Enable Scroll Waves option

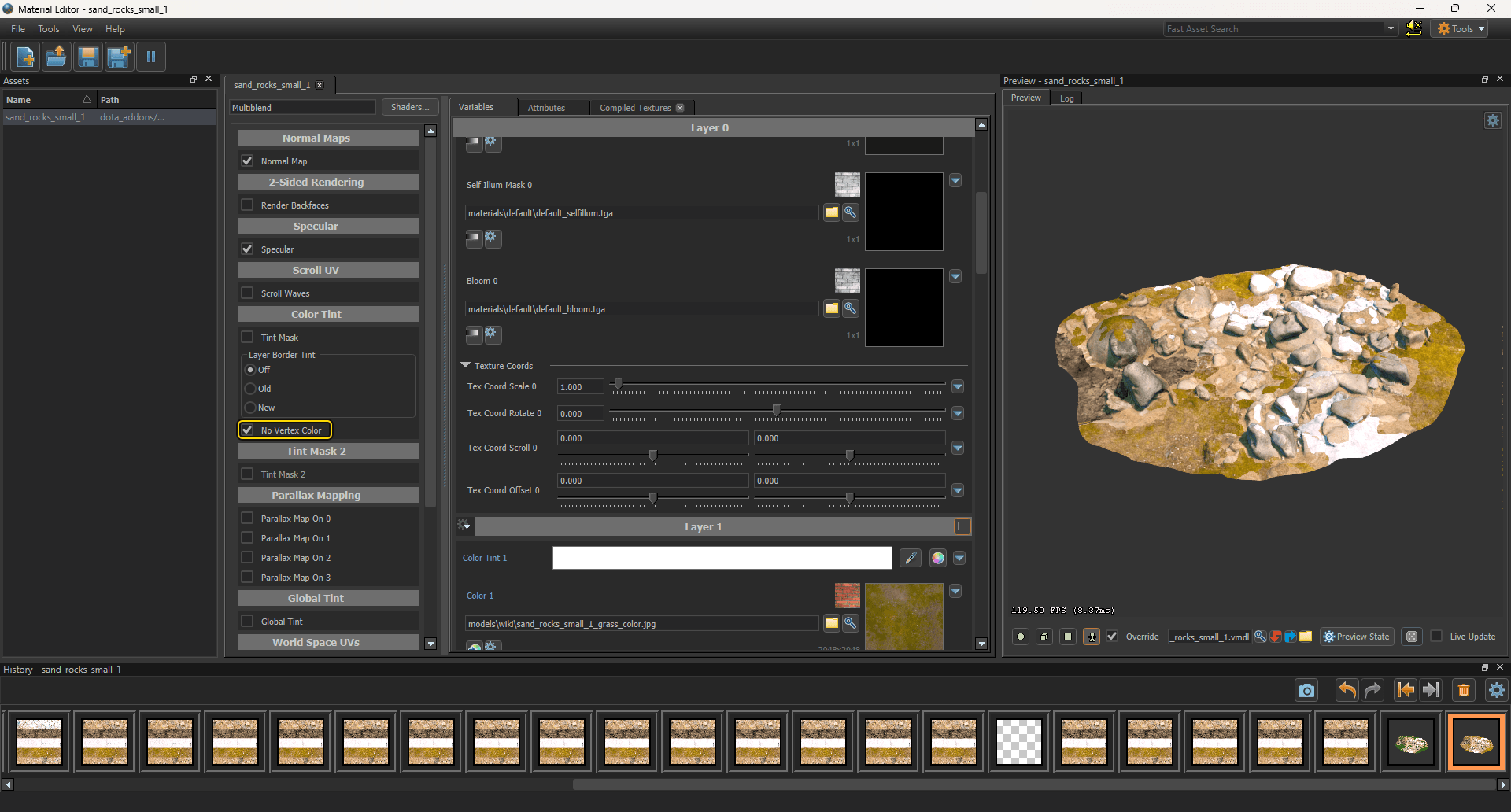[x=247, y=293]
